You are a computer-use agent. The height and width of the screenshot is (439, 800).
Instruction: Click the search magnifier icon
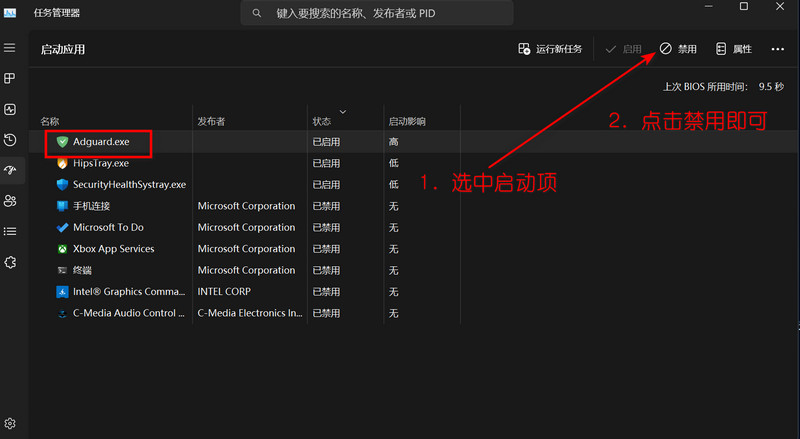257,13
